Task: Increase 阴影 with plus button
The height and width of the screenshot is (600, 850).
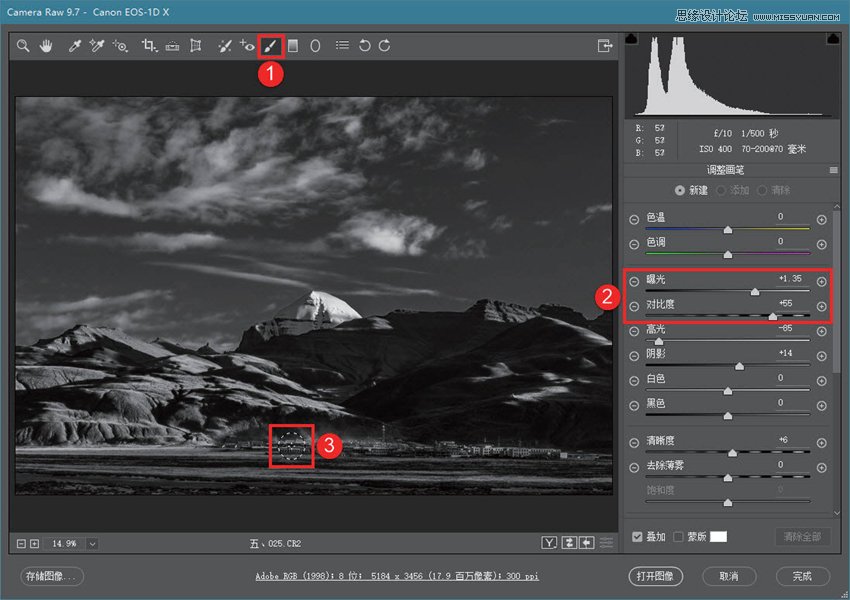Action: coord(822,356)
